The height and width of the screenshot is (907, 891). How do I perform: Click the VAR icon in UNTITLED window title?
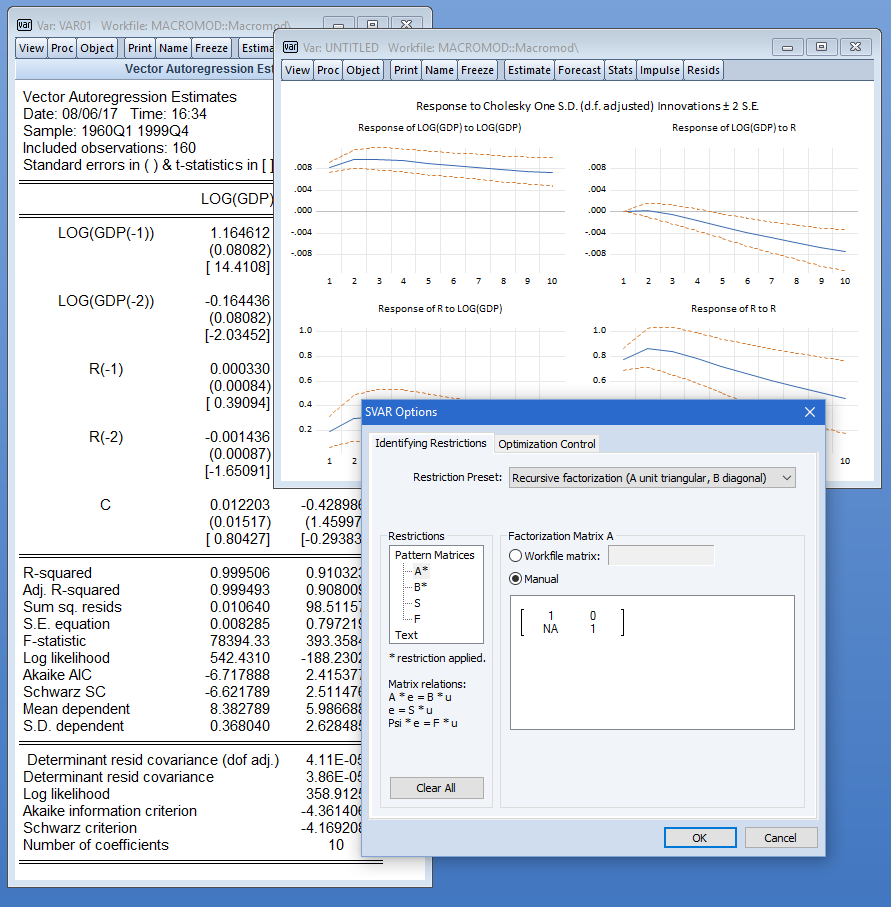pos(291,47)
